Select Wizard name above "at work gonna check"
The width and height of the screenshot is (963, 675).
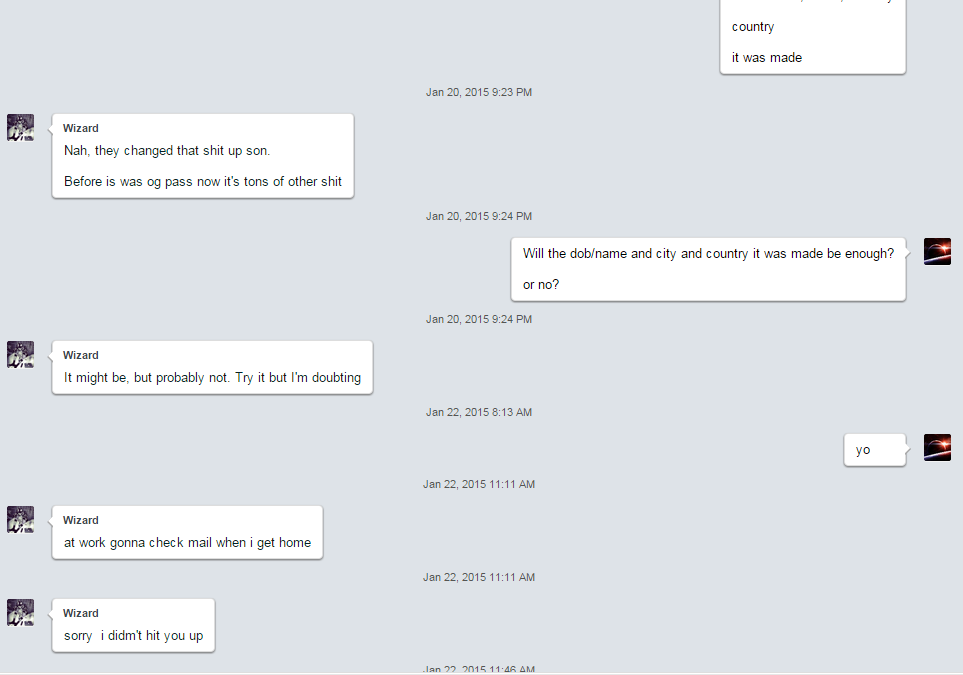pyautogui.click(x=80, y=520)
